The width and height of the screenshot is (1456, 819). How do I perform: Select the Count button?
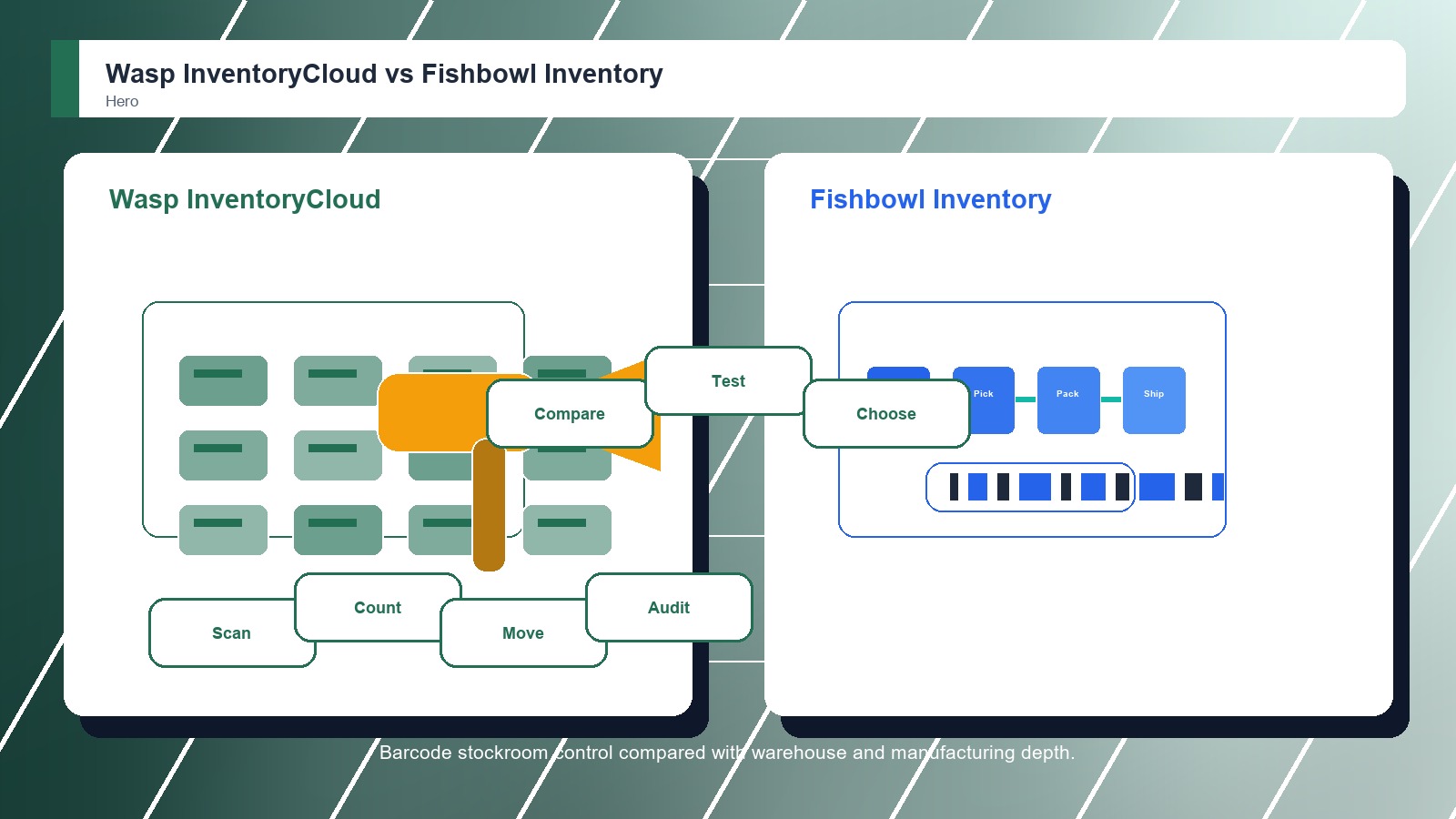378,607
